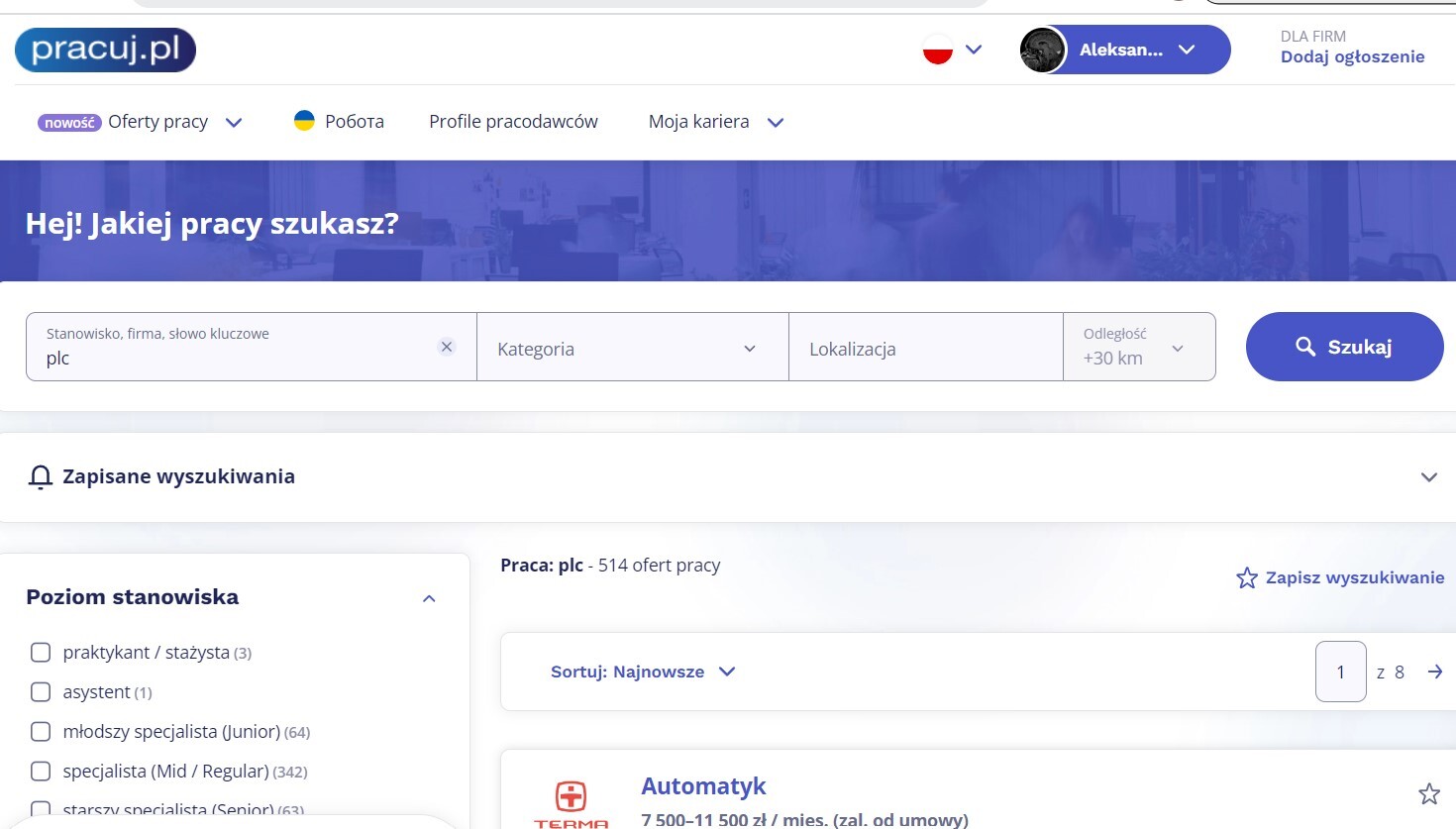Open the Робота menu item
1456x829 pixels.
click(x=354, y=122)
